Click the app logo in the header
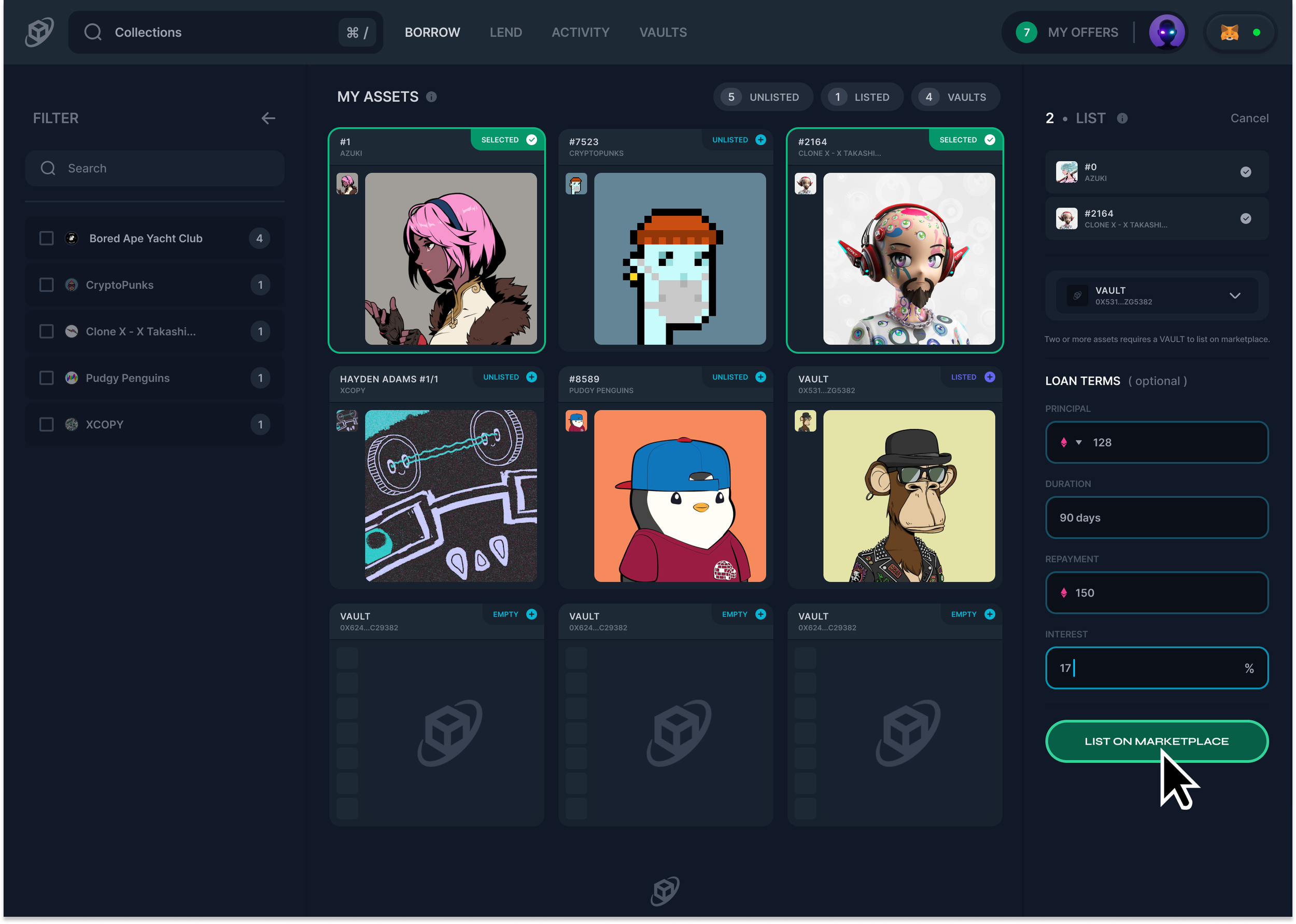 [x=39, y=32]
